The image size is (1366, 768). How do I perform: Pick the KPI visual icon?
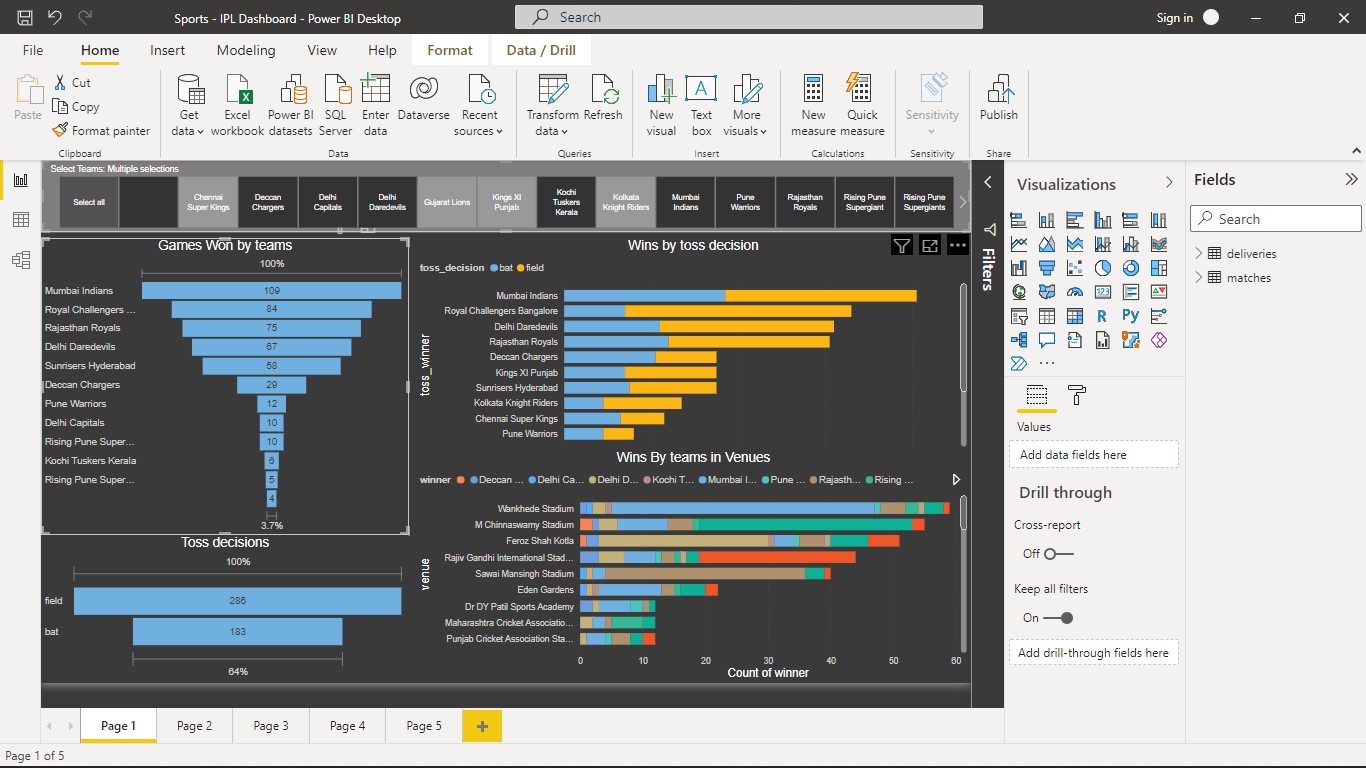click(x=1159, y=292)
